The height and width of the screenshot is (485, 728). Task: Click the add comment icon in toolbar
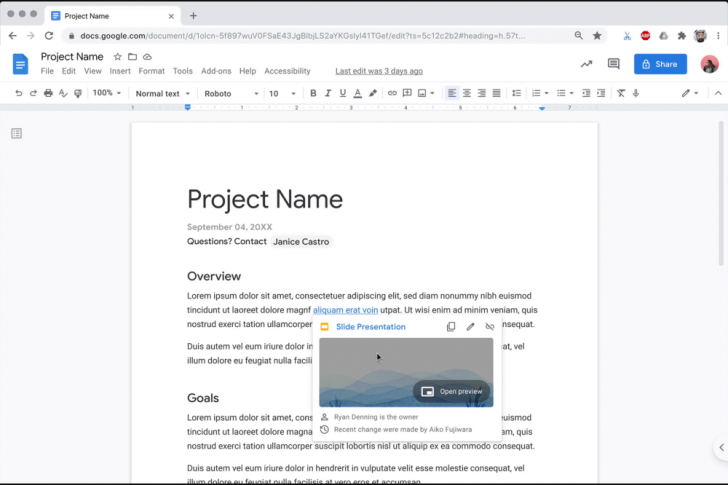click(x=407, y=93)
